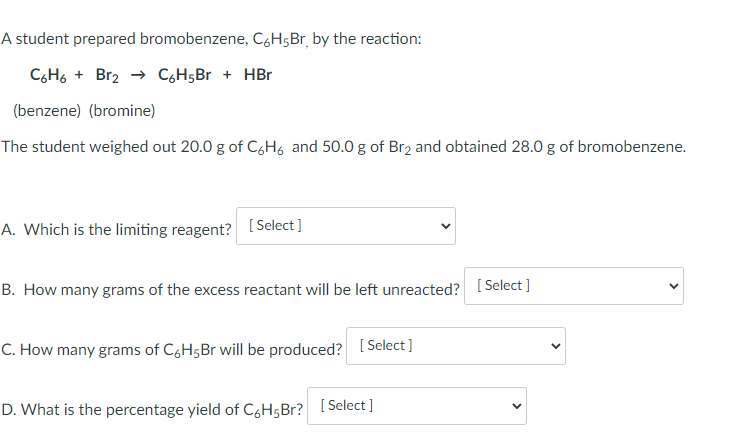Screen dimensions: 746x446
Task: Click the question D text about percentage yield
Action: tap(153, 410)
